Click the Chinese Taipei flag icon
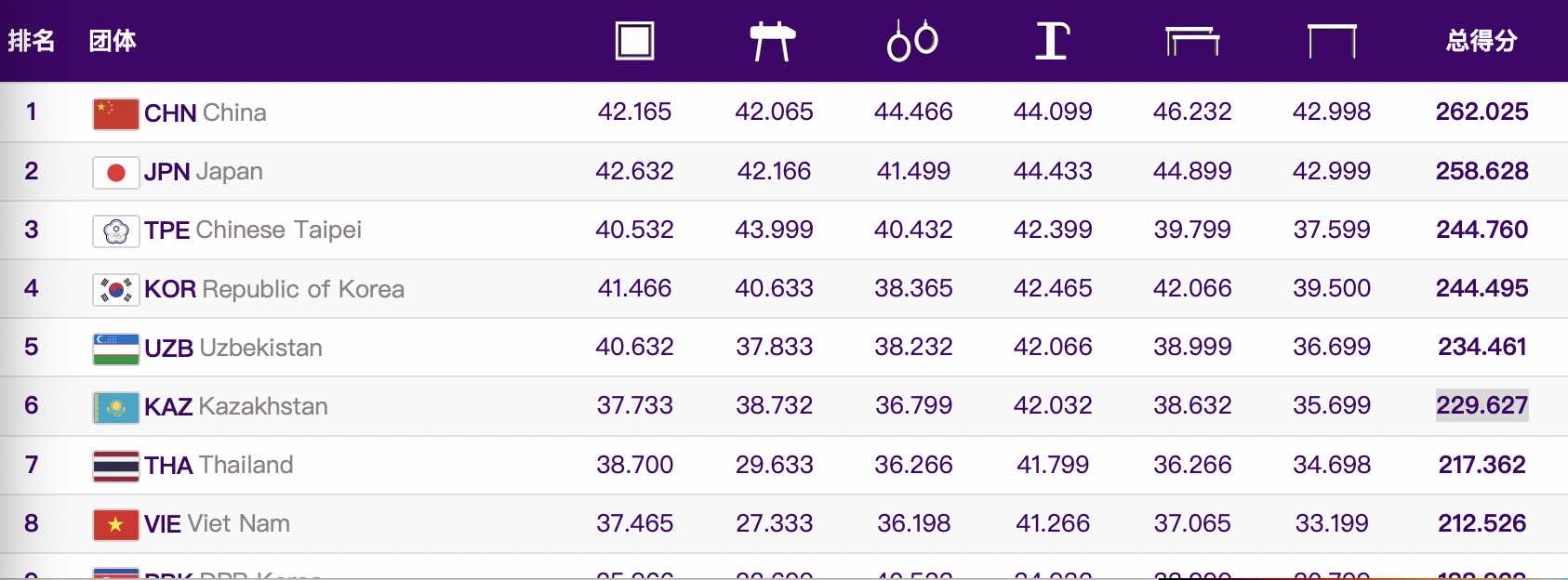 (x=116, y=231)
